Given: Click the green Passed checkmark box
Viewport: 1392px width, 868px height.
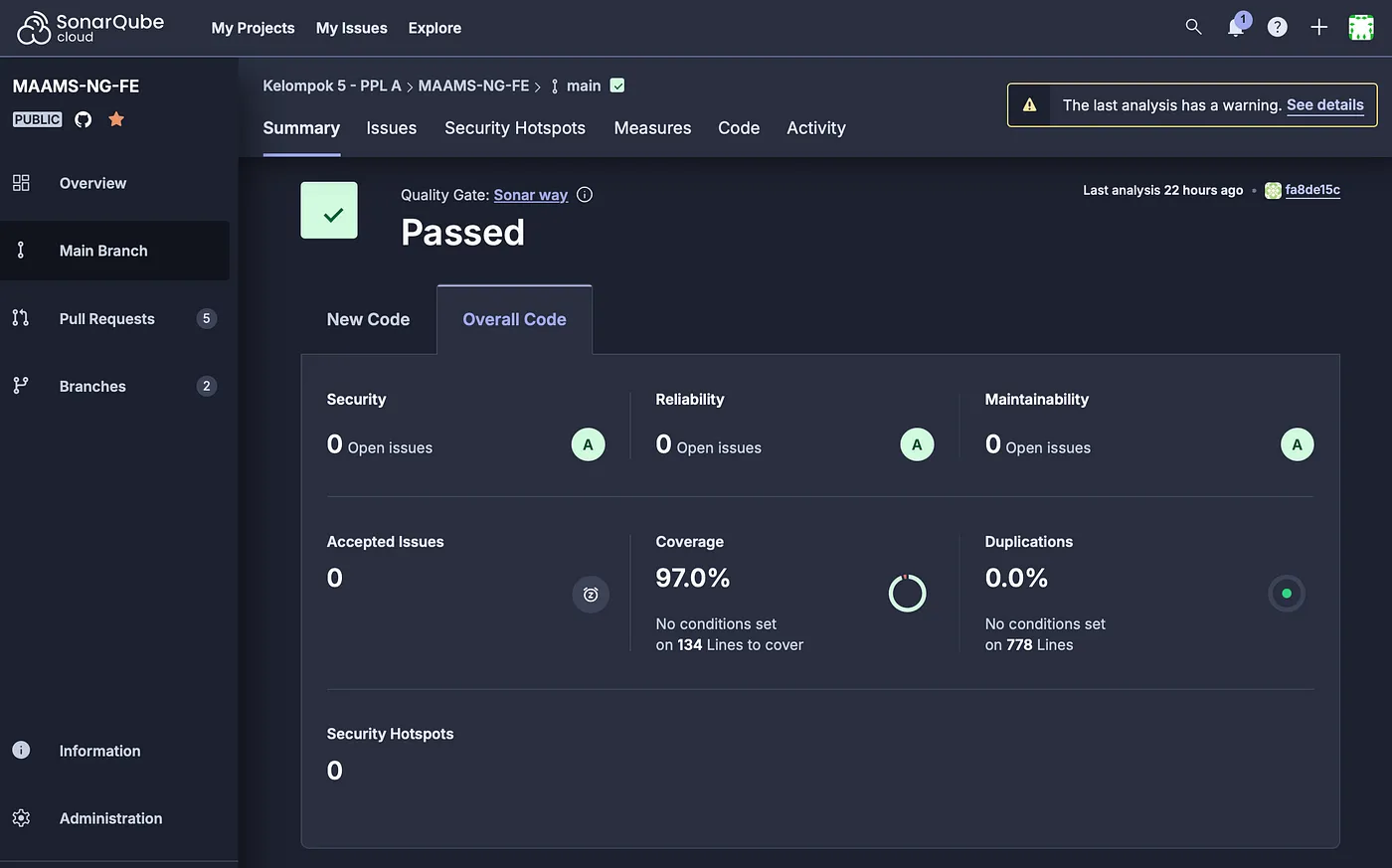Looking at the screenshot, I should tap(329, 210).
